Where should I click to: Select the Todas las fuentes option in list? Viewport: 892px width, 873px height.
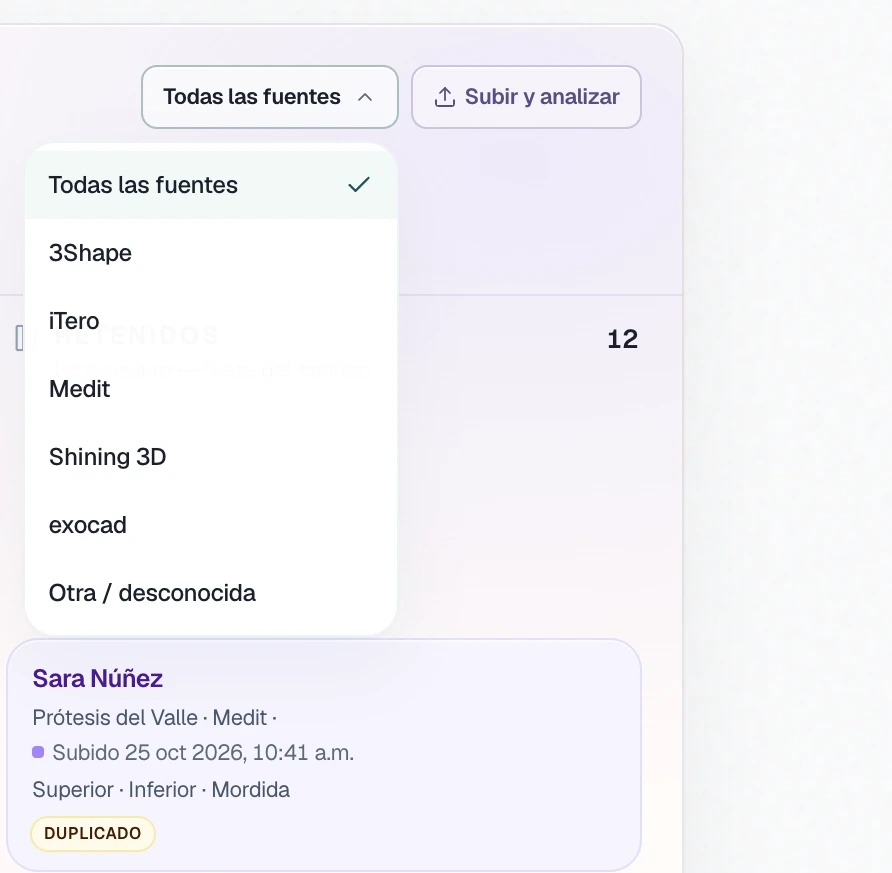point(211,185)
